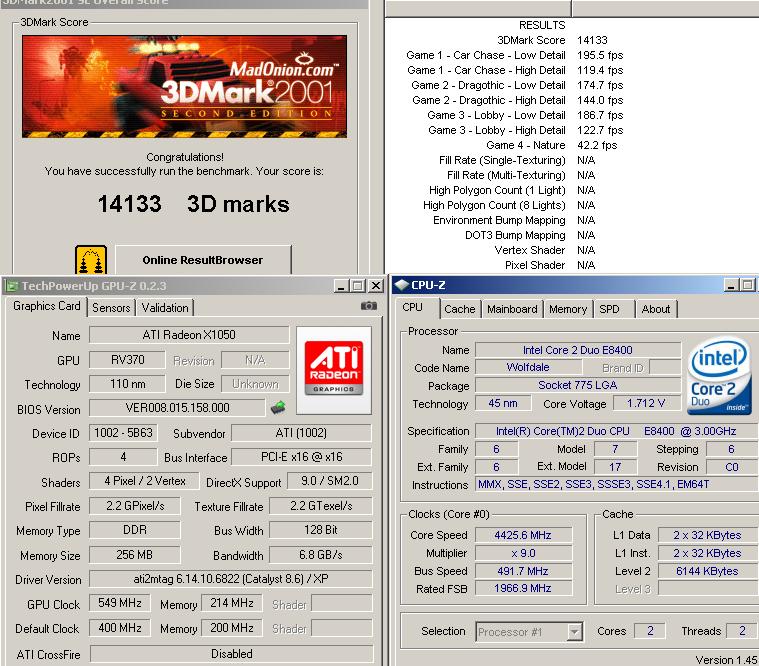The width and height of the screenshot is (759, 666).
Task: Click the GPU Name field ATI Radeon X1050
Action: point(189,335)
